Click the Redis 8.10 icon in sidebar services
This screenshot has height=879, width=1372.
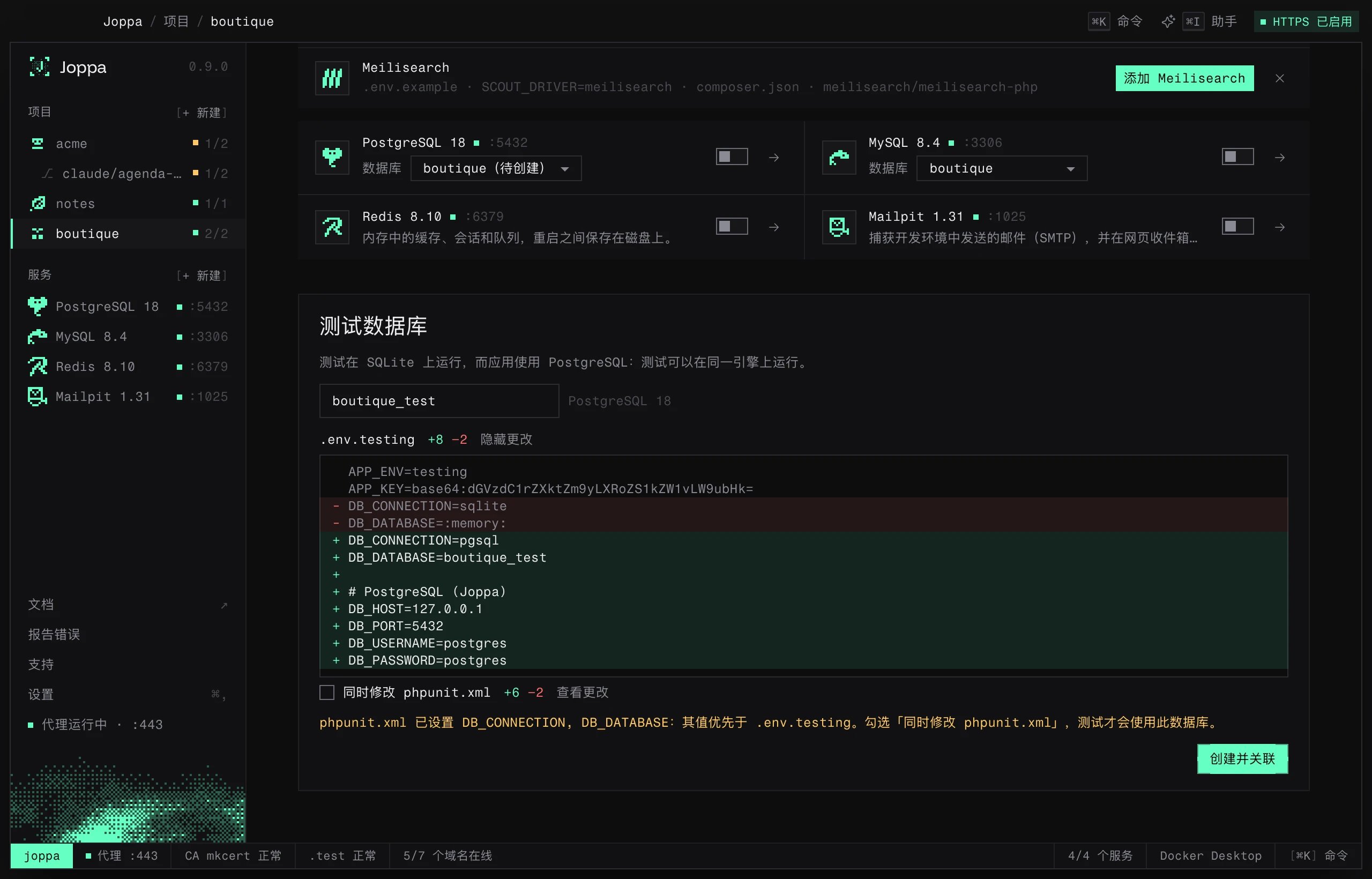pyautogui.click(x=38, y=367)
